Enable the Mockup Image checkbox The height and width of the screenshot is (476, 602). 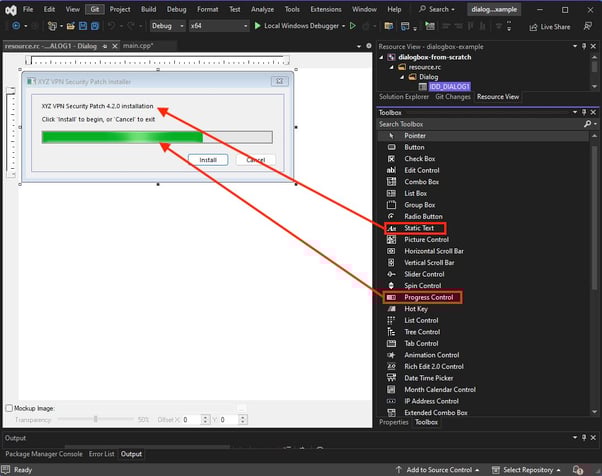[10, 408]
